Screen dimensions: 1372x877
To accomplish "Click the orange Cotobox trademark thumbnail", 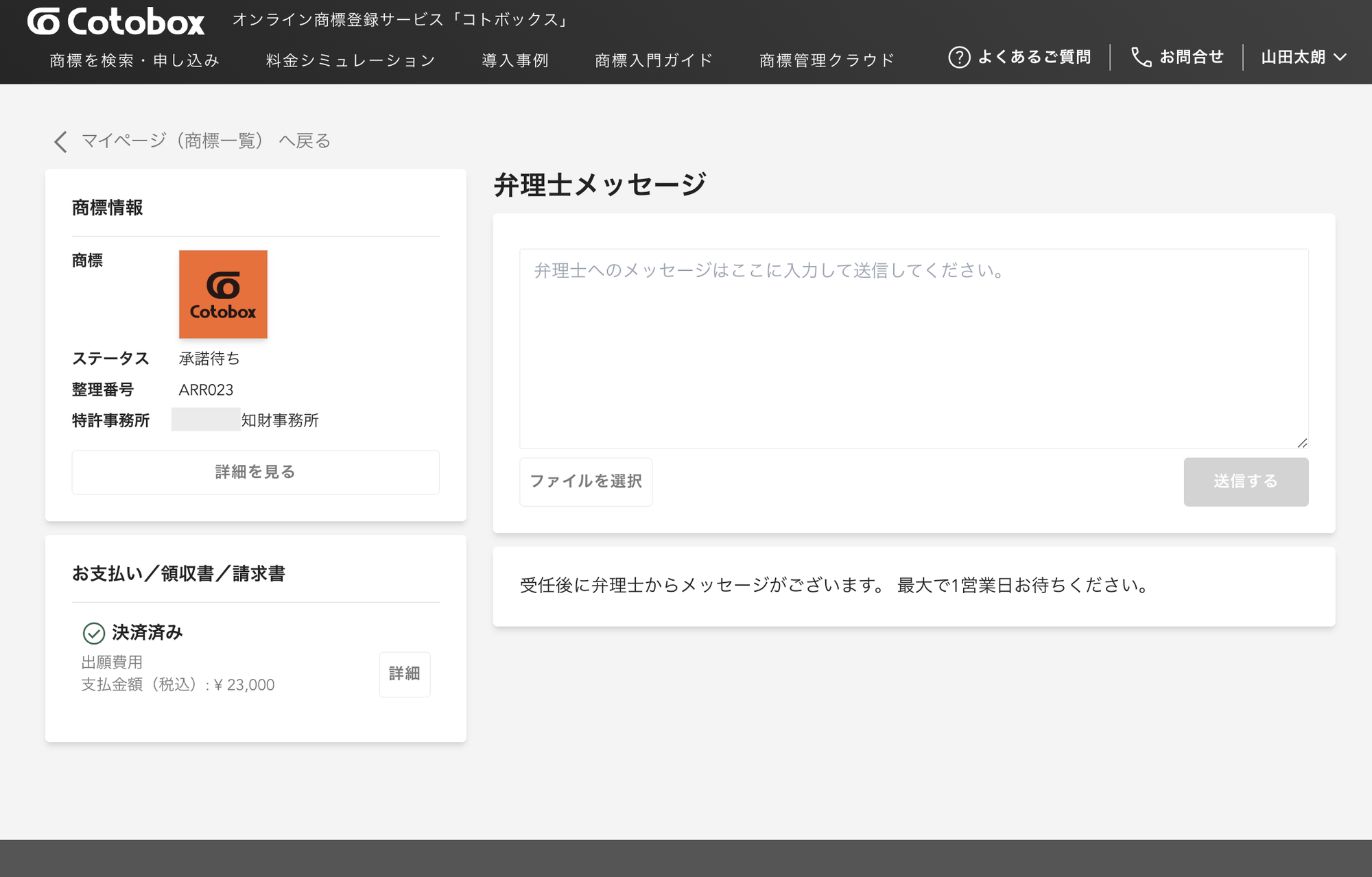I will tap(223, 294).
